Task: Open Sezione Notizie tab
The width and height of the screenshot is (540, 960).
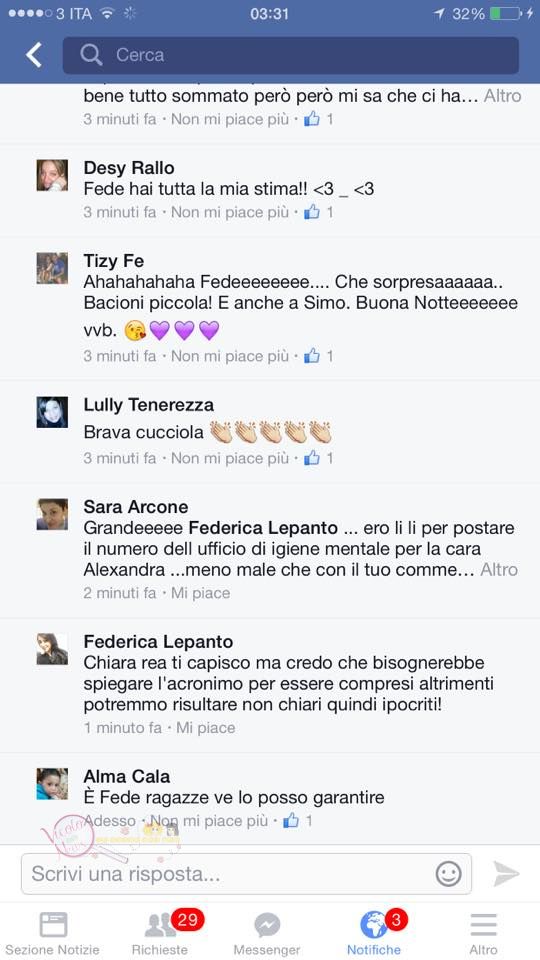Action: coord(53,934)
